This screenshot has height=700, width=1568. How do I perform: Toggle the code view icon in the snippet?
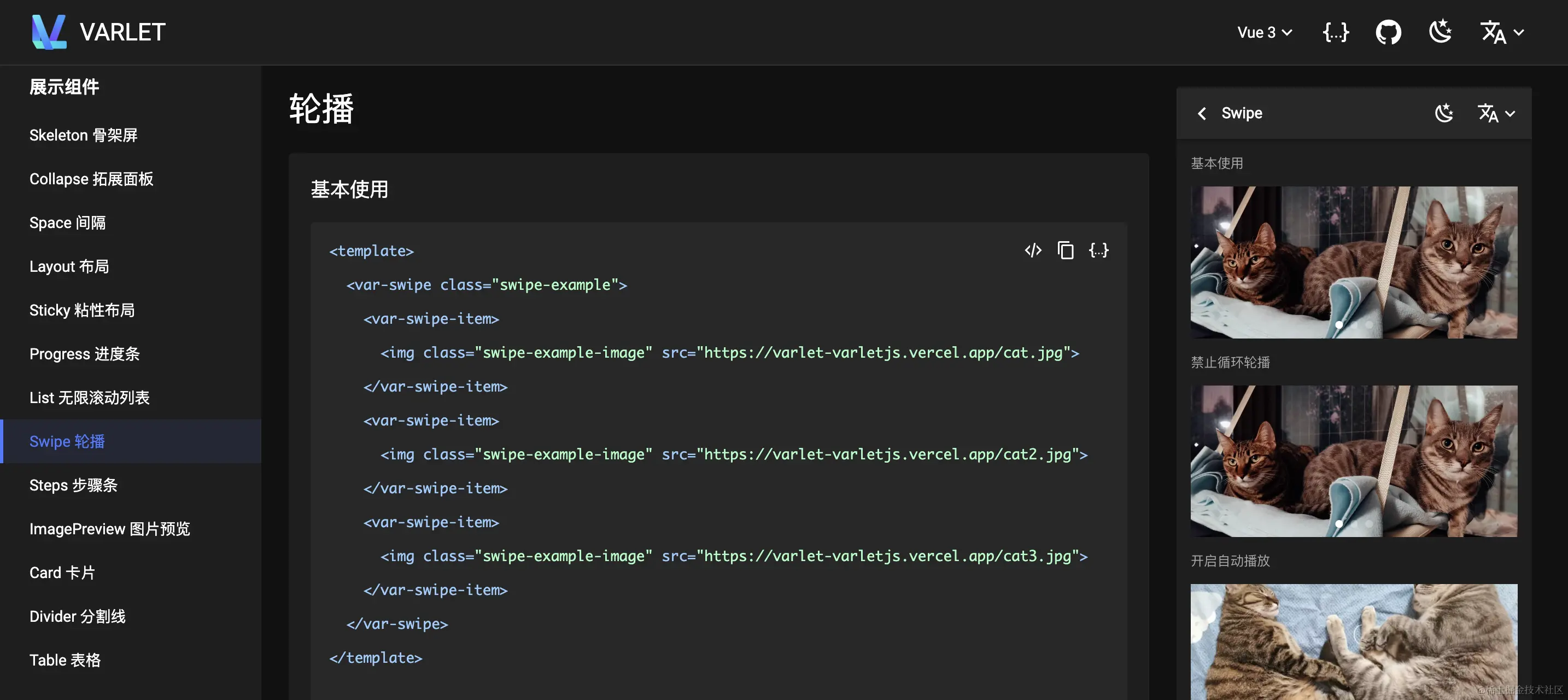(x=1033, y=250)
